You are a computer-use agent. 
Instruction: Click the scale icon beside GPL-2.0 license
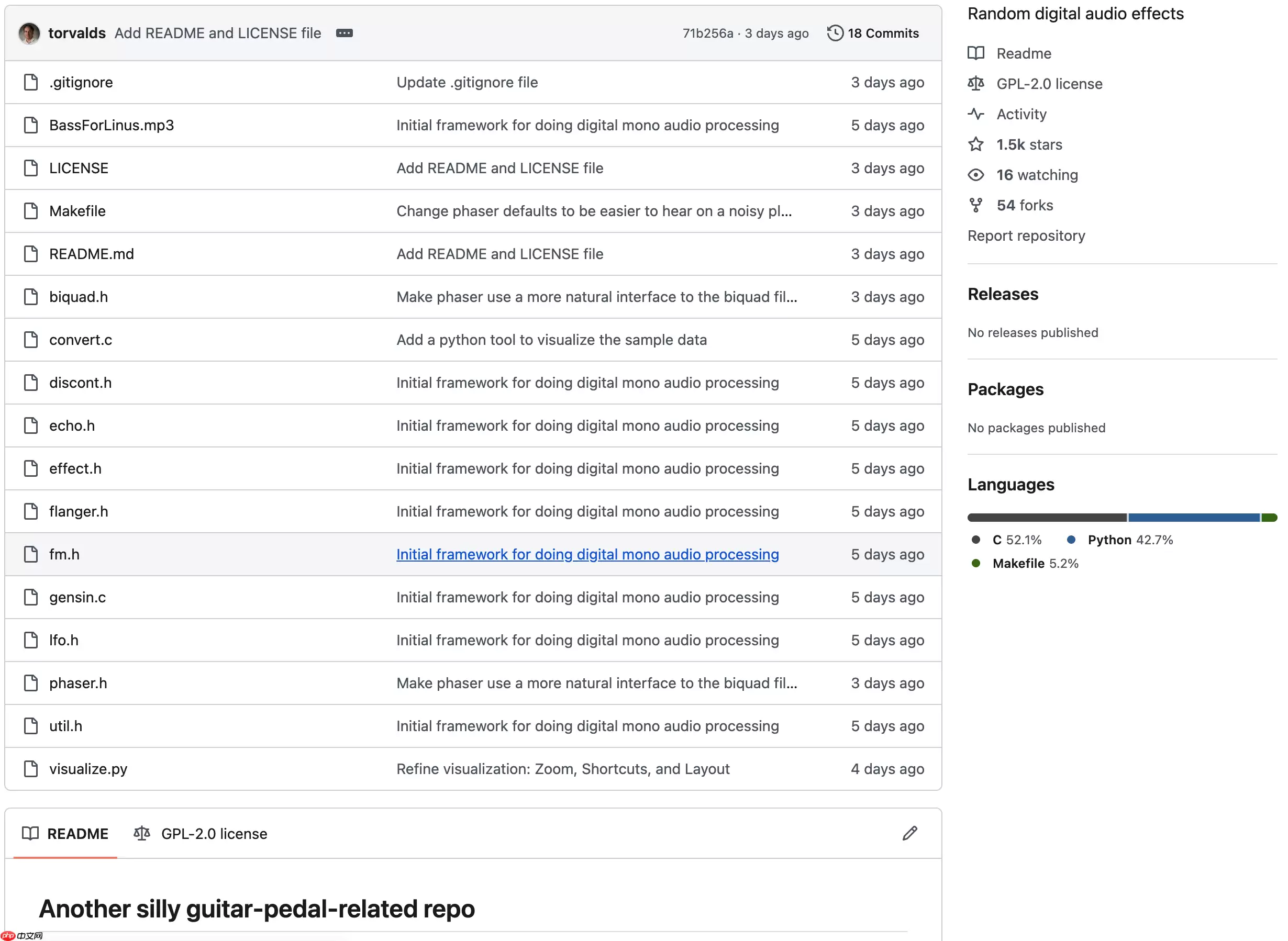[x=976, y=84]
